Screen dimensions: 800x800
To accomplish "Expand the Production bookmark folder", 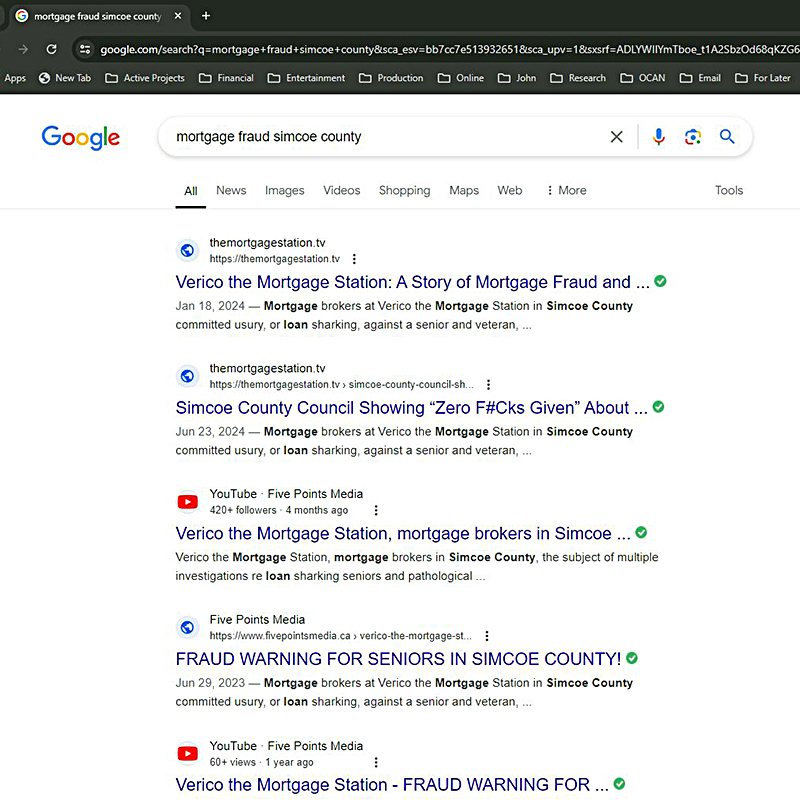I will (x=391, y=78).
